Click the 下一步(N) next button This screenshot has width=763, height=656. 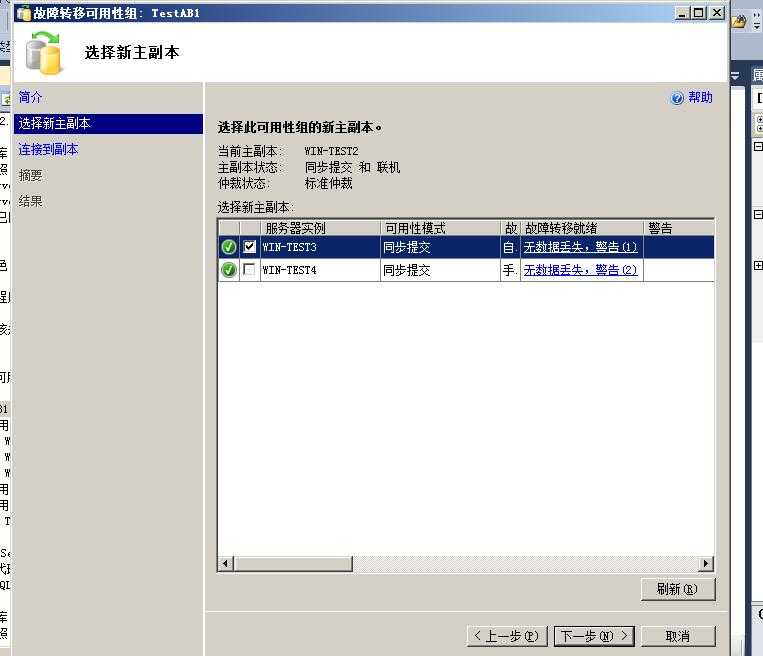pyautogui.click(x=594, y=636)
